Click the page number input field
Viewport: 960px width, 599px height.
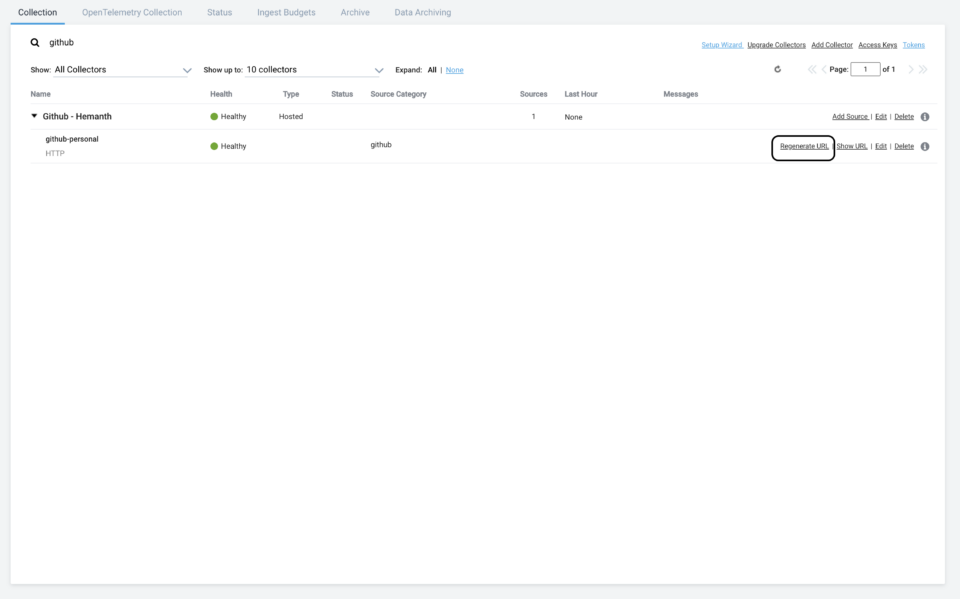[864, 69]
